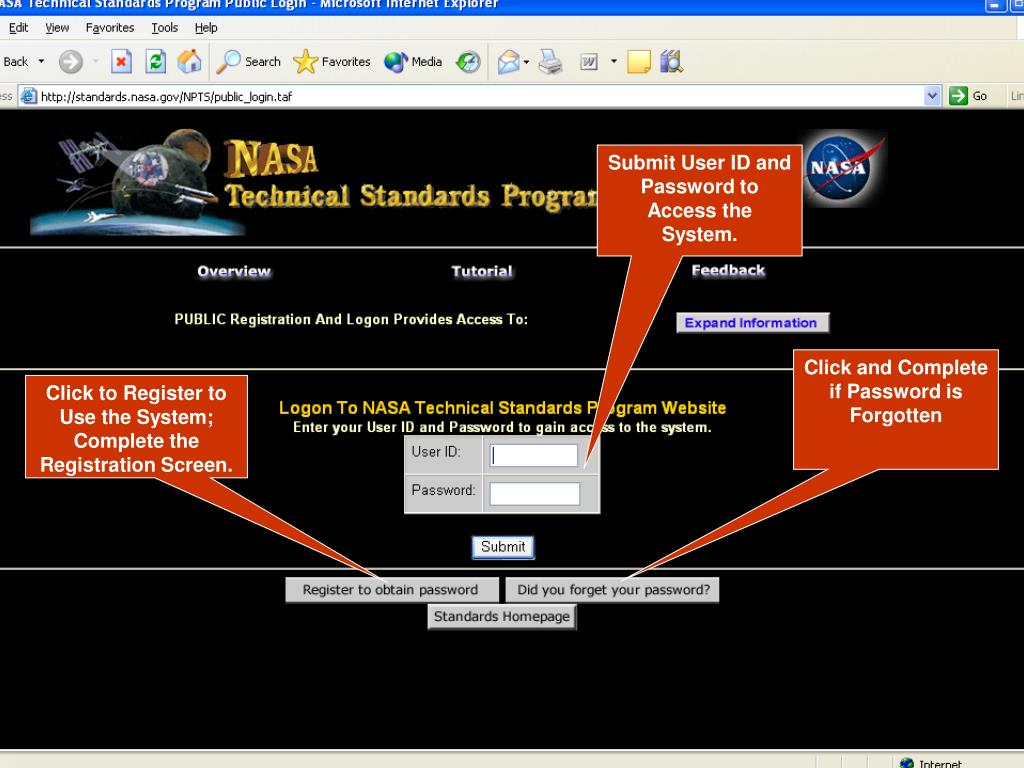
Task: Click the Mail envelope icon
Action: click(509, 62)
